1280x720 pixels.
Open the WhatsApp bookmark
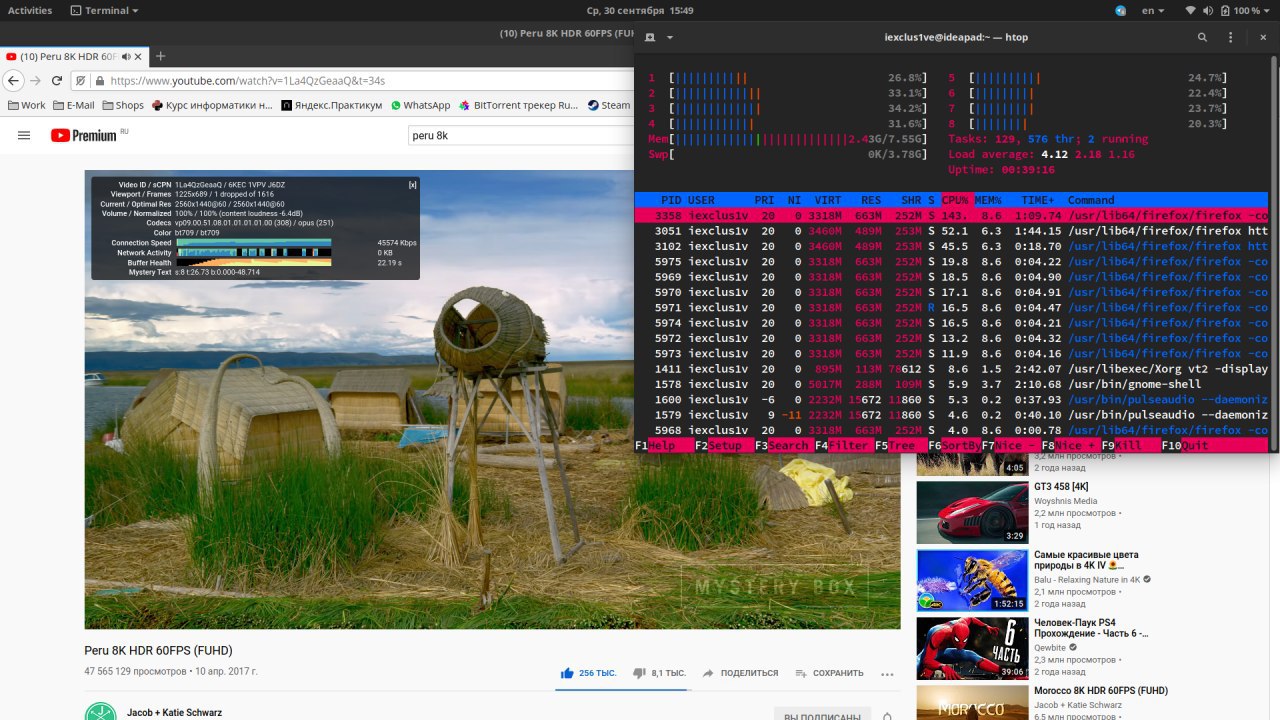click(420, 105)
